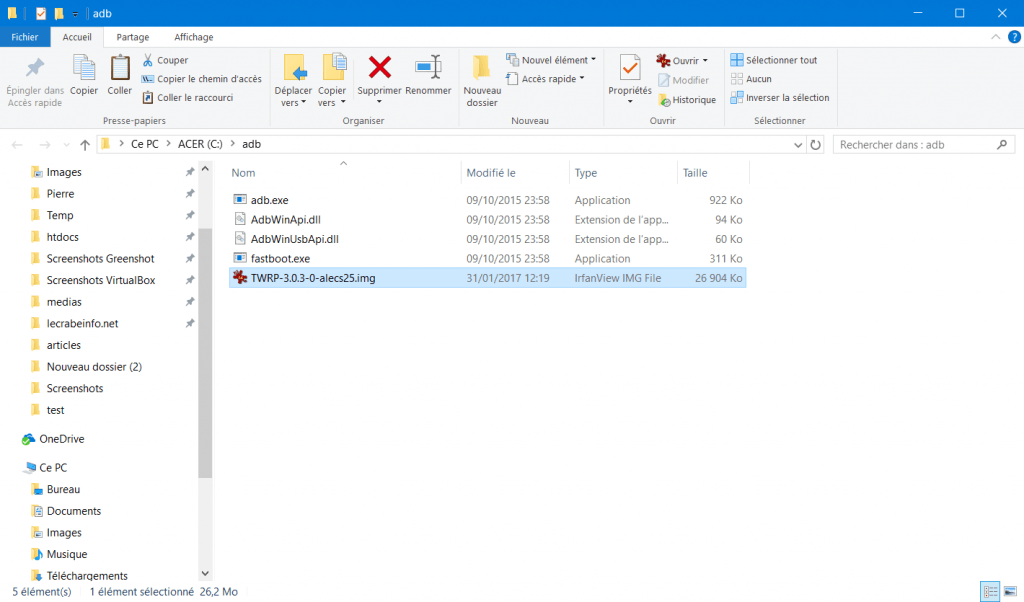This screenshot has height=602, width=1024.
Task: Click the forward navigation arrow
Action: 44,145
